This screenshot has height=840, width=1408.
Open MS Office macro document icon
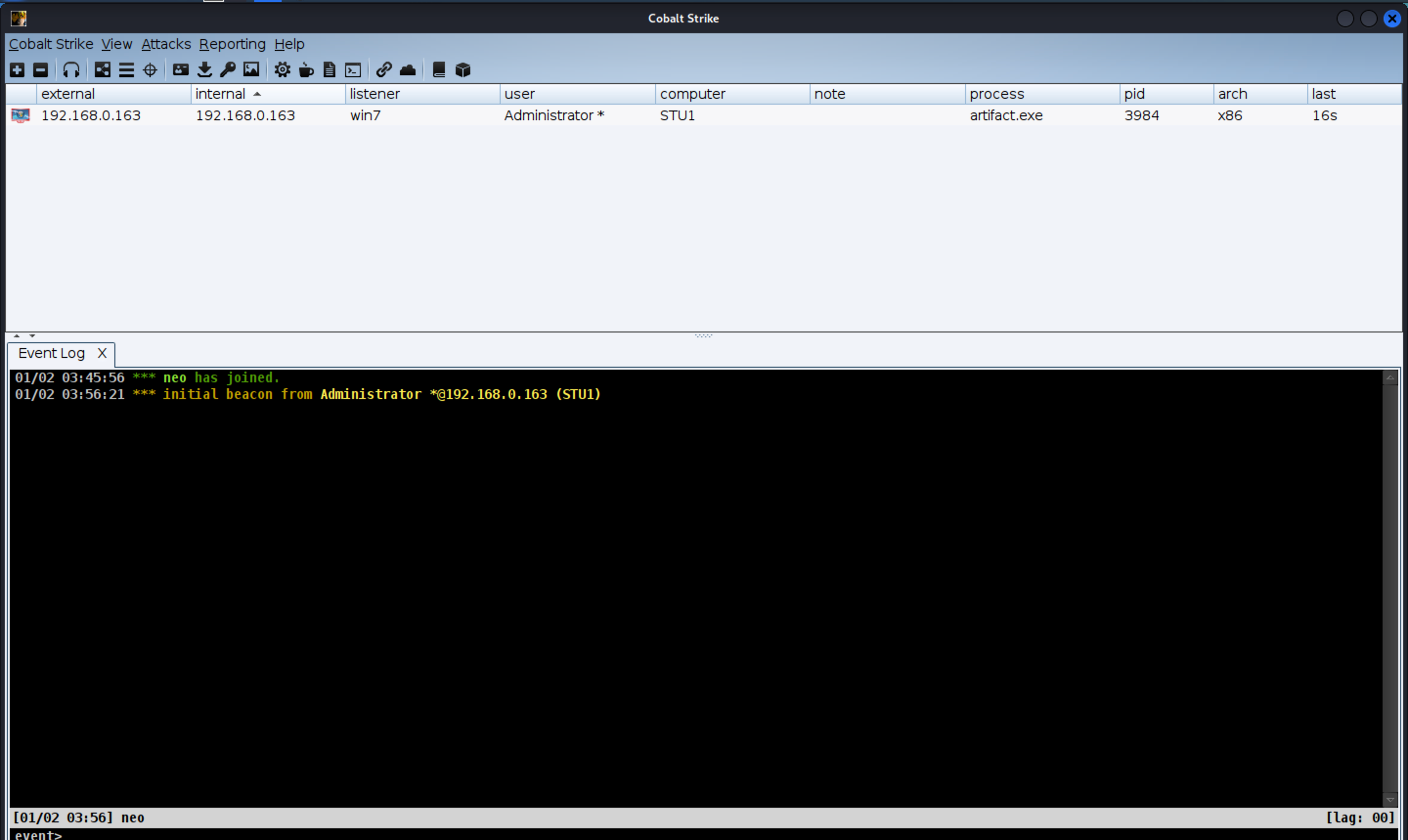330,69
